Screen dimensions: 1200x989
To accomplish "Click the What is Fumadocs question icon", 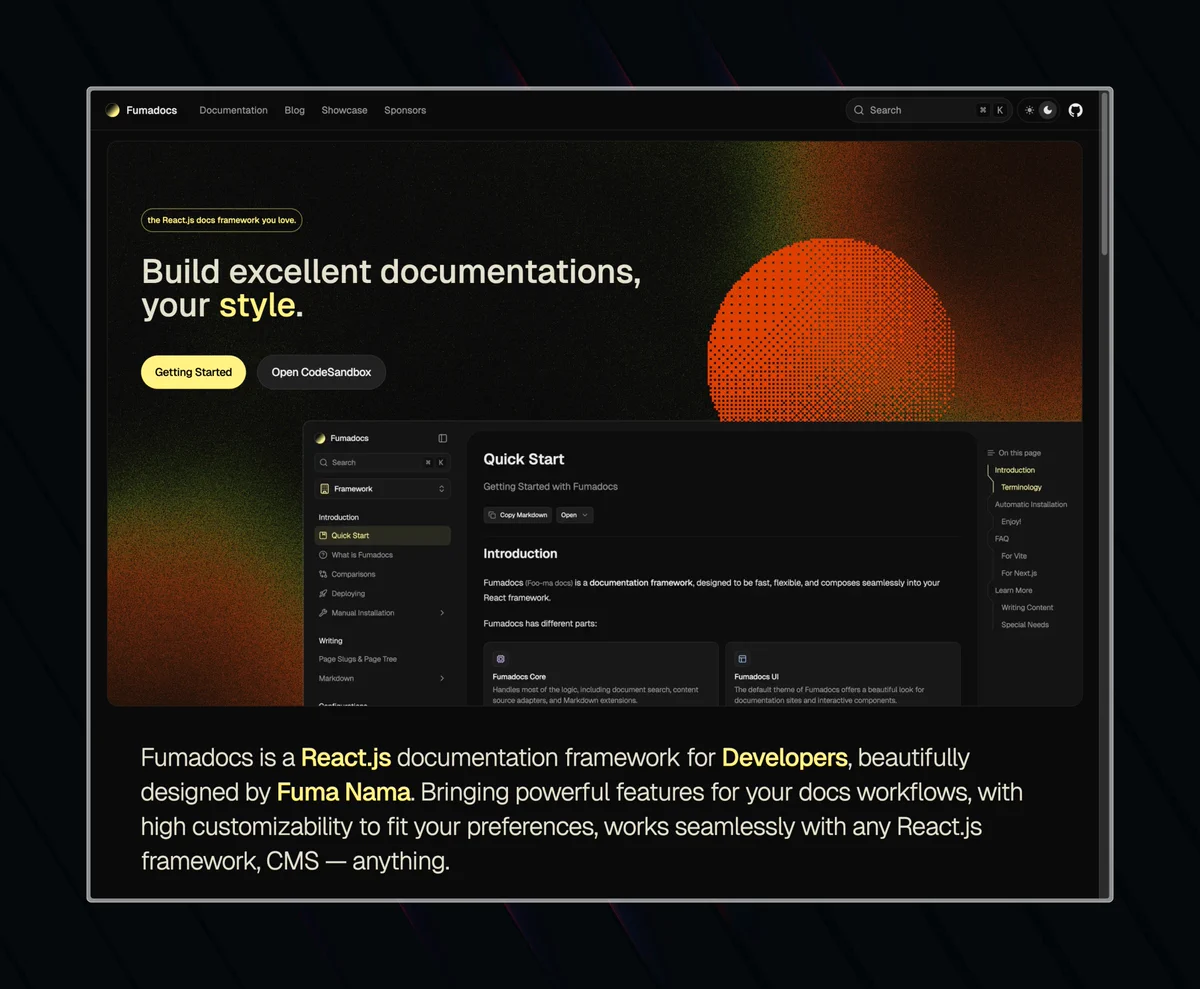I will [x=323, y=555].
